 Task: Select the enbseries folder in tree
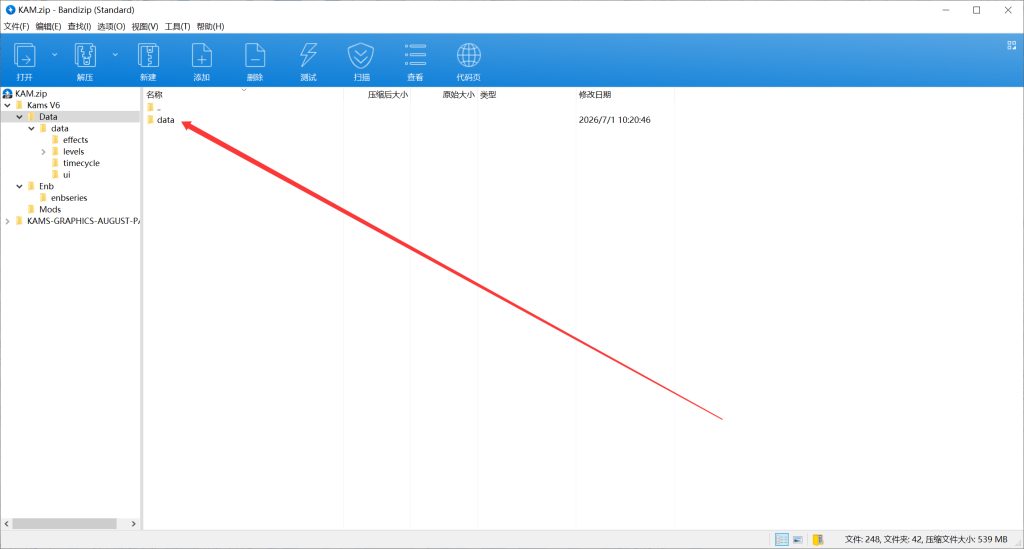pos(69,198)
